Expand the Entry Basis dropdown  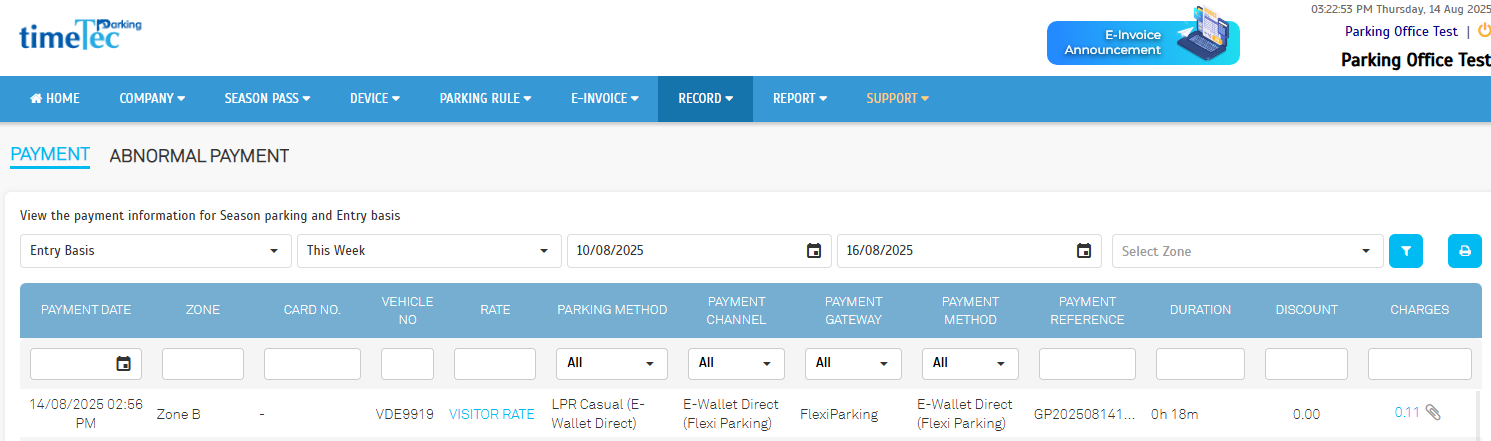pos(155,251)
